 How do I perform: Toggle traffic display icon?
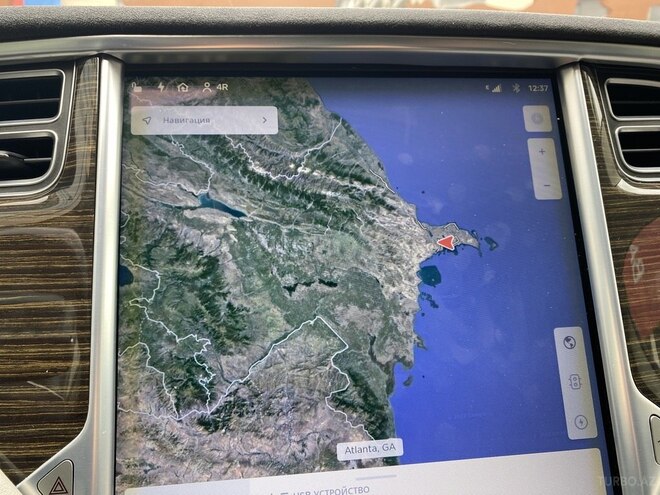(x=575, y=382)
